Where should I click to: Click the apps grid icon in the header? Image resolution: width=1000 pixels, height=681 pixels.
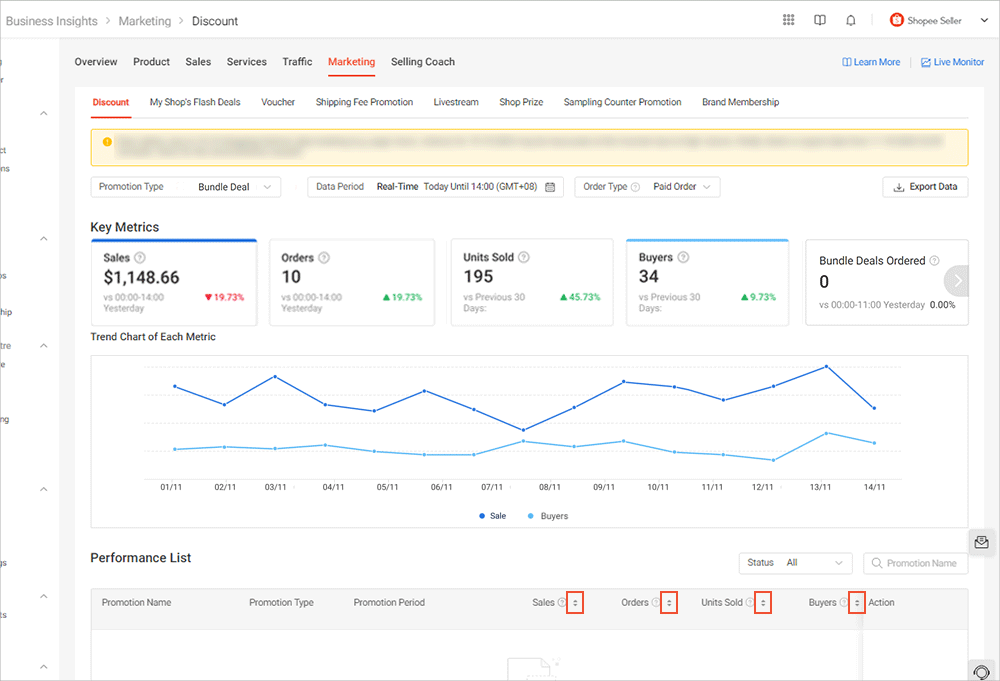(x=788, y=20)
